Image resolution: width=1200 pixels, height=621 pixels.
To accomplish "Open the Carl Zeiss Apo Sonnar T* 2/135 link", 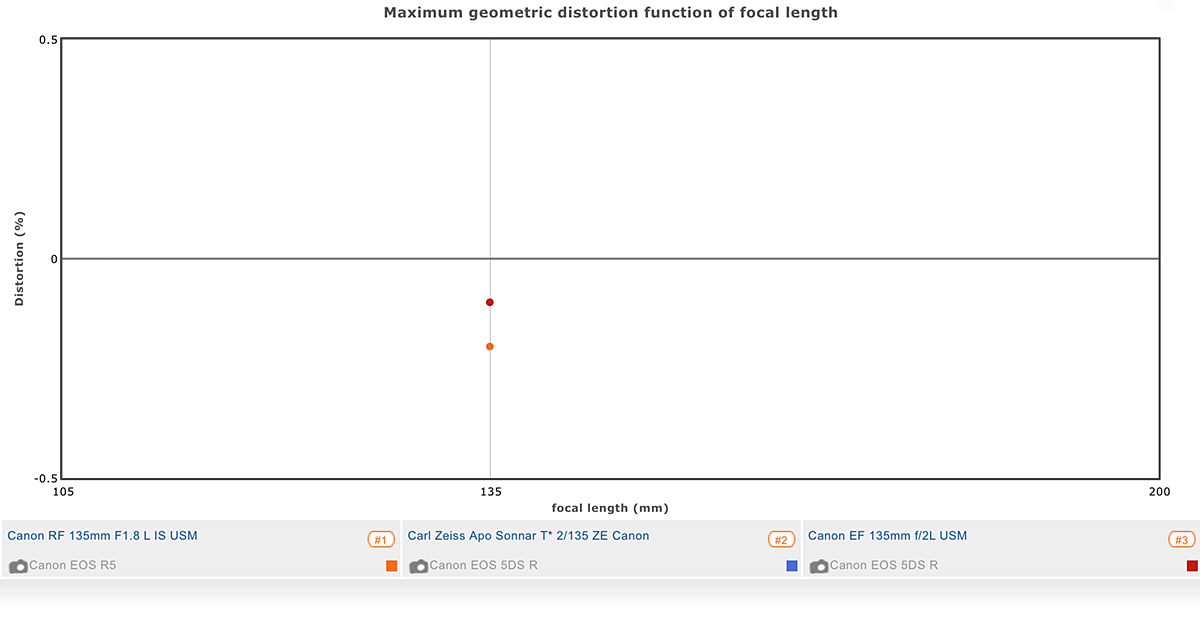I will click(528, 536).
